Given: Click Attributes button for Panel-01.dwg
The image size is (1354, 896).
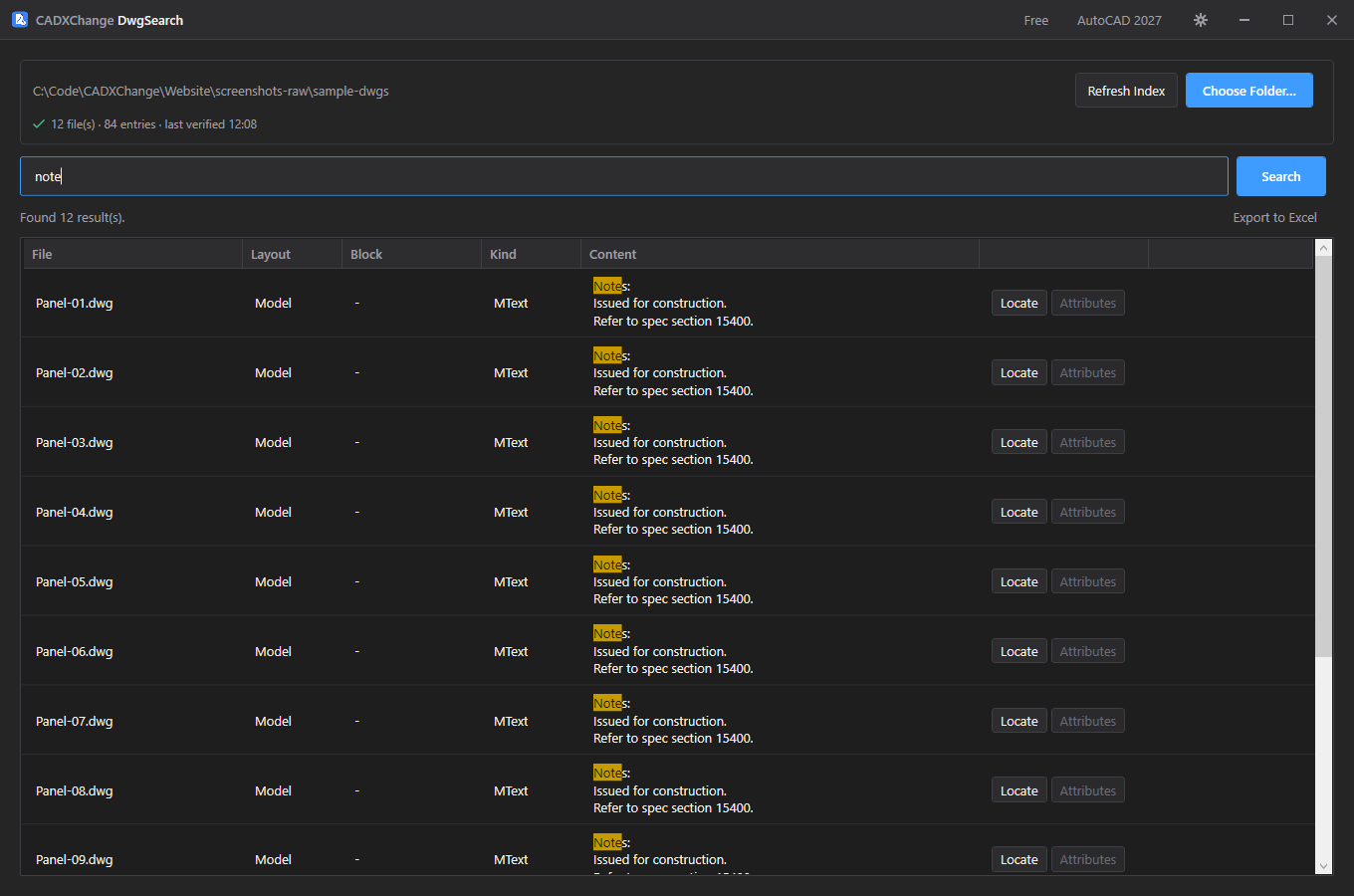Looking at the screenshot, I should (x=1088, y=304).
